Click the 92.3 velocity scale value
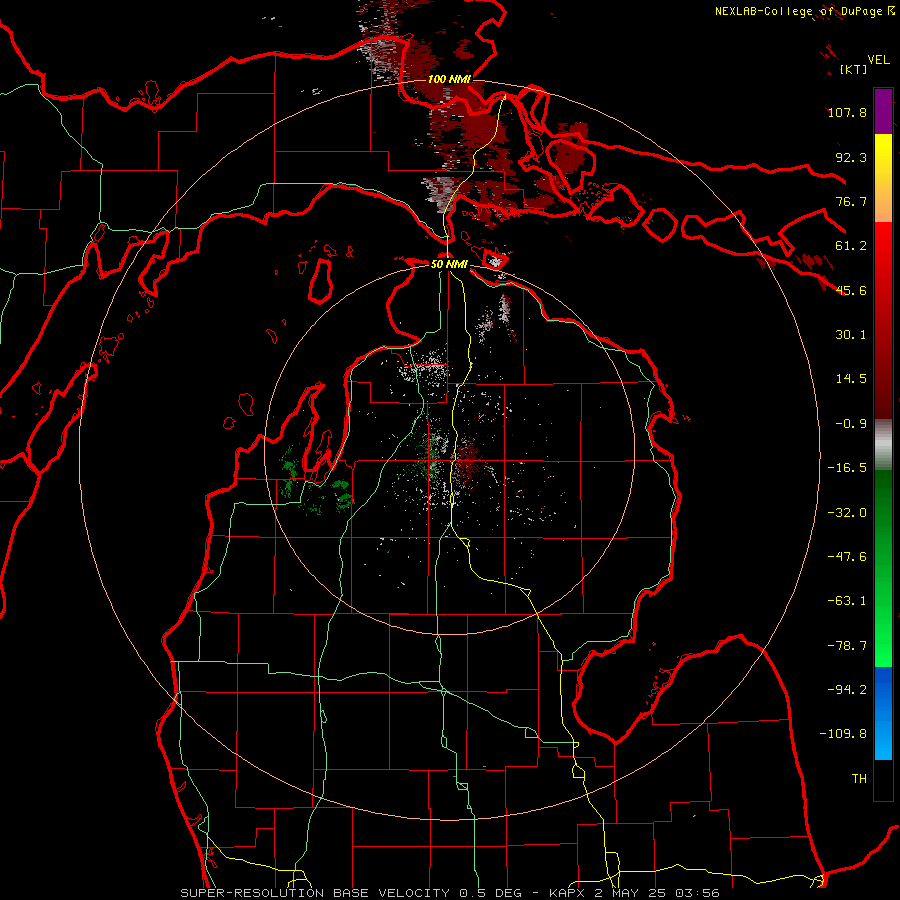This screenshot has height=900, width=900. point(851,157)
